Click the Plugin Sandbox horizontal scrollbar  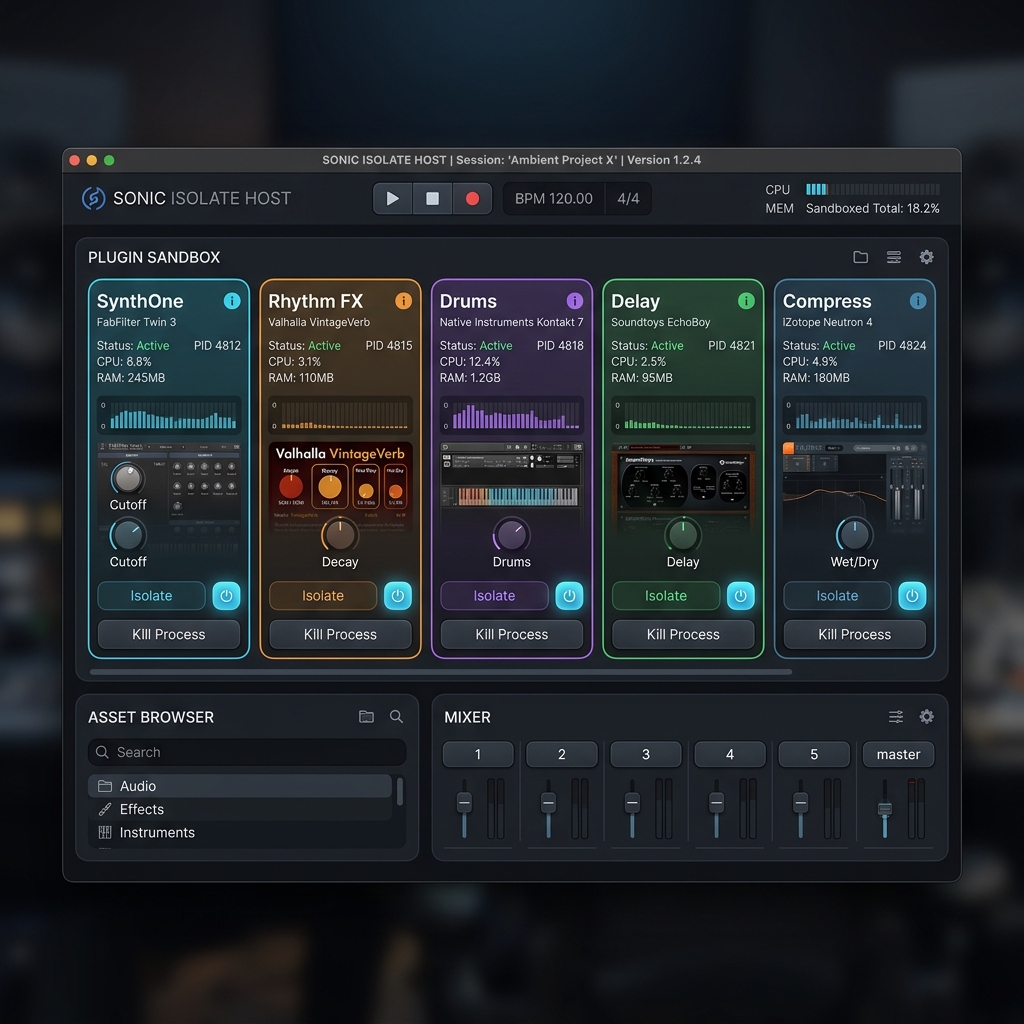point(441,671)
